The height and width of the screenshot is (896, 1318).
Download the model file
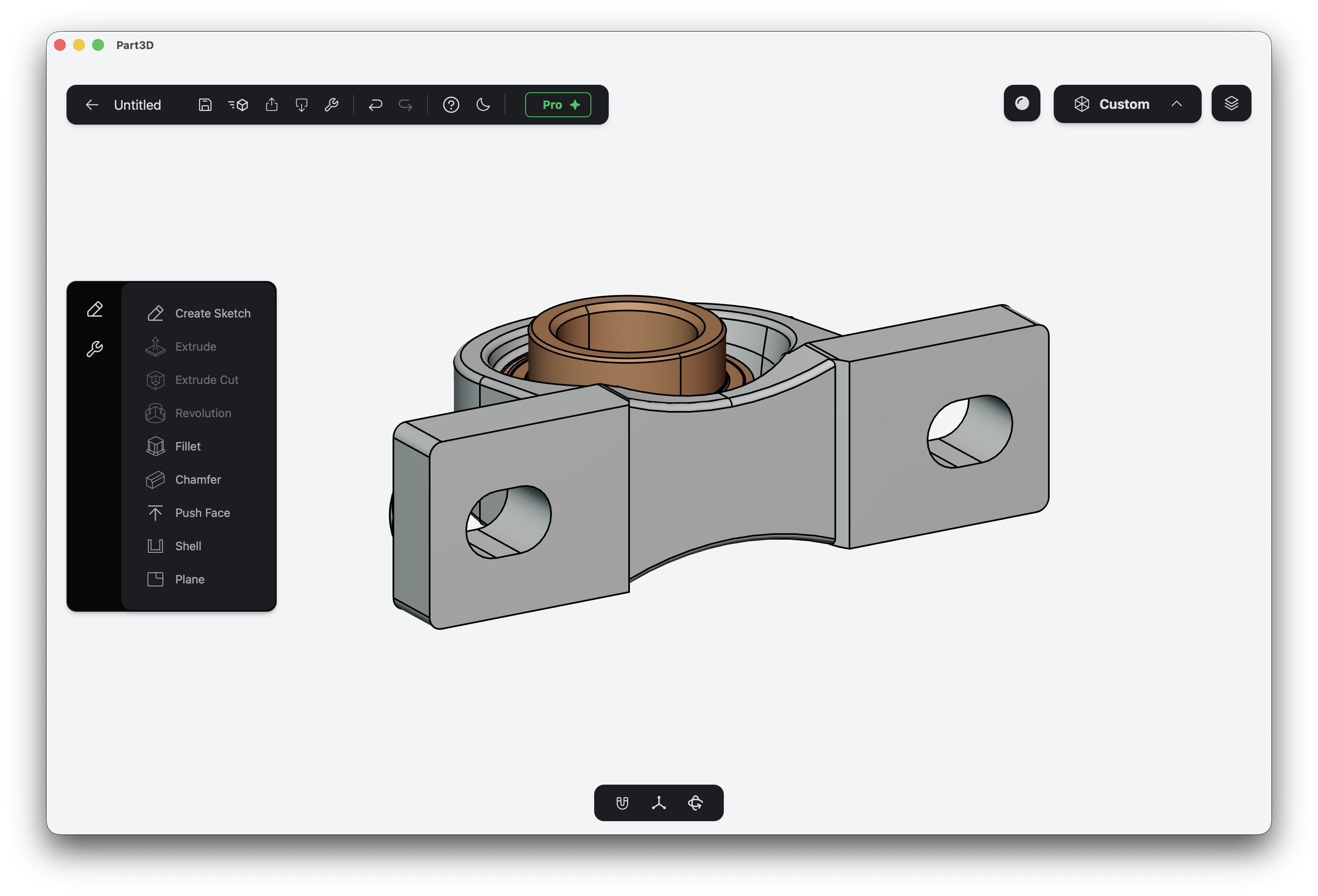click(301, 105)
